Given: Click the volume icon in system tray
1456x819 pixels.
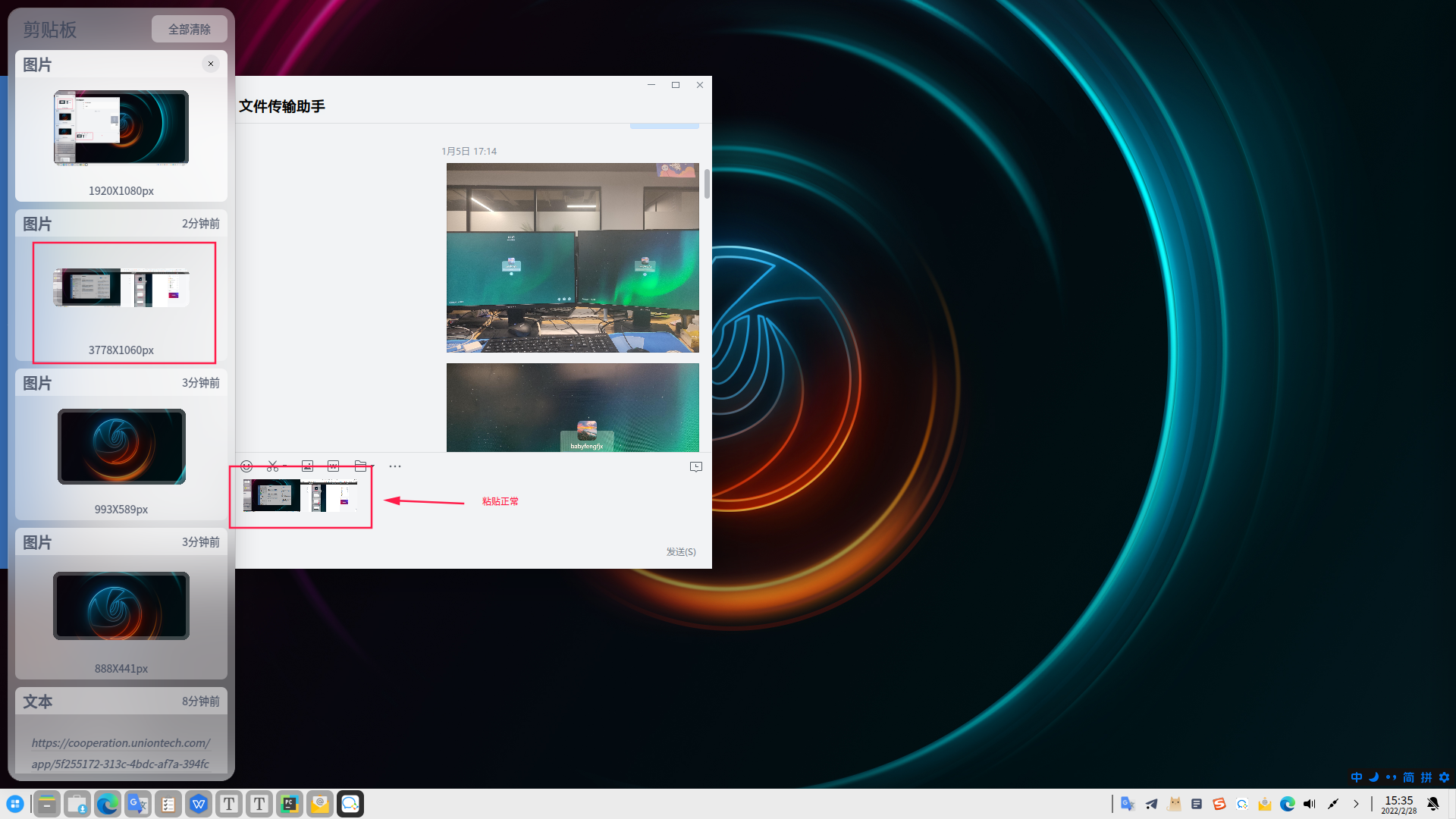Looking at the screenshot, I should coord(1310,804).
